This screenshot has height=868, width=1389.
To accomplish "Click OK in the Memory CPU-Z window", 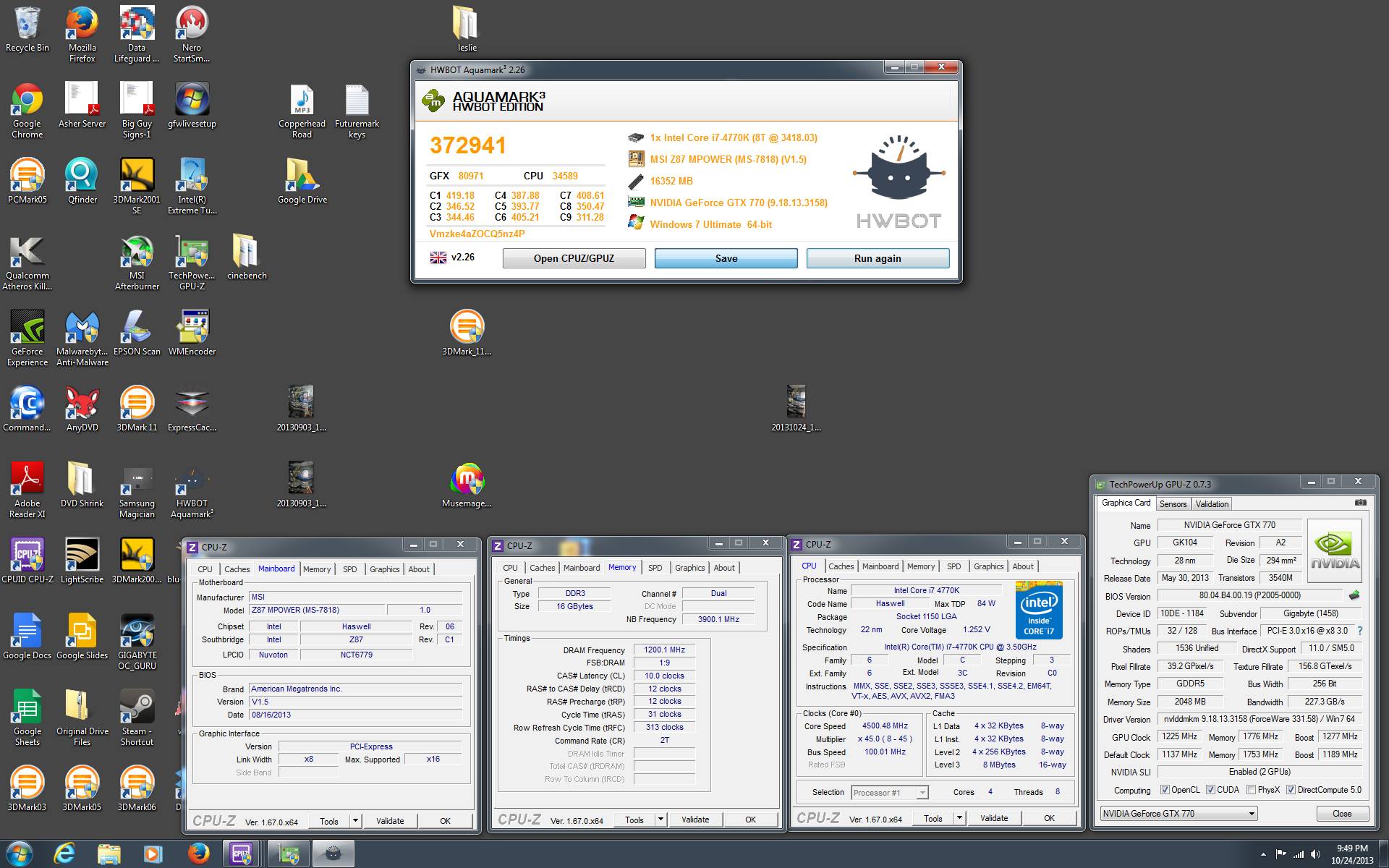I will [750, 820].
